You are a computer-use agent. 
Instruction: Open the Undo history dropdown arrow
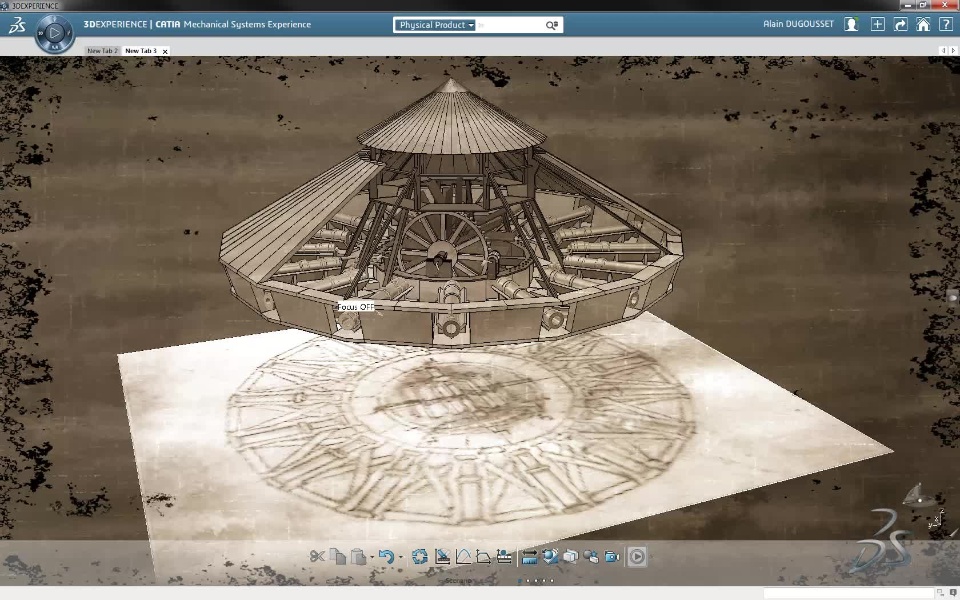401,557
